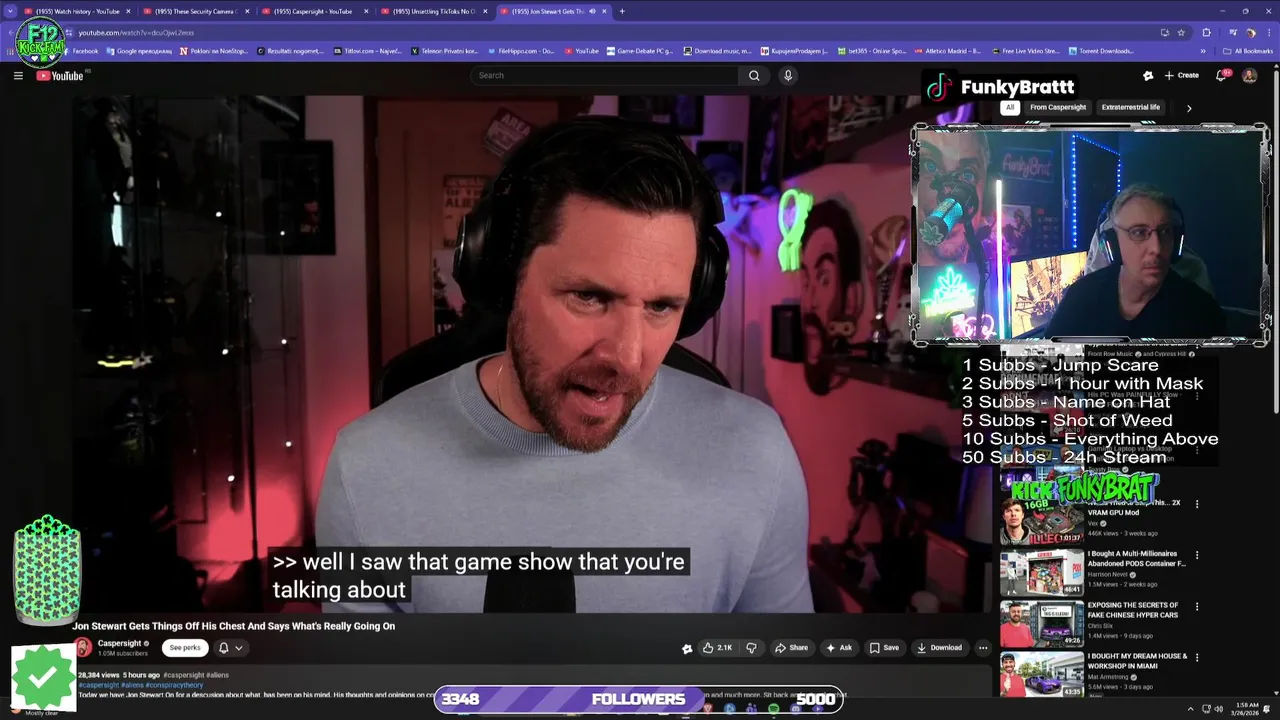Open options for Fake Chinese Hyper Cars video
Screen dimensions: 1280x720
pyautogui.click(x=1197, y=606)
